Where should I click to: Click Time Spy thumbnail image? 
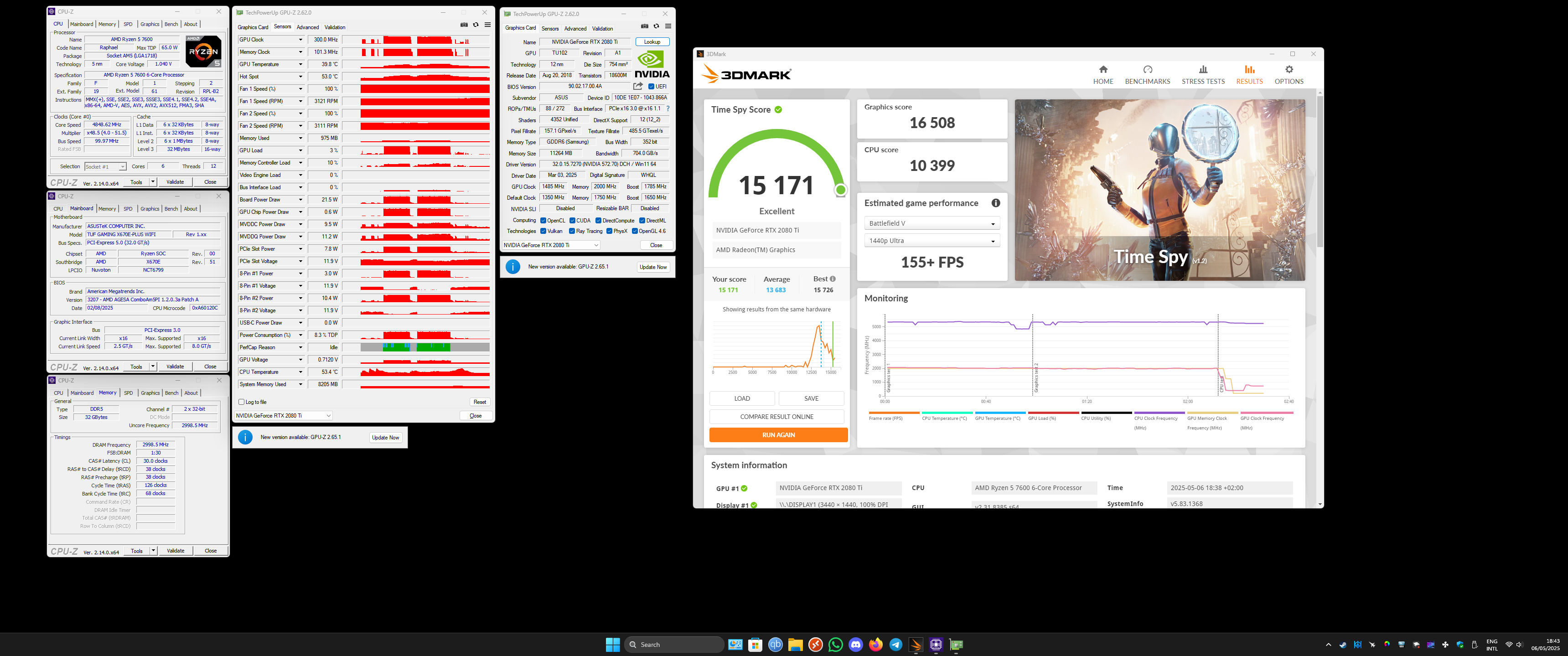click(1159, 190)
